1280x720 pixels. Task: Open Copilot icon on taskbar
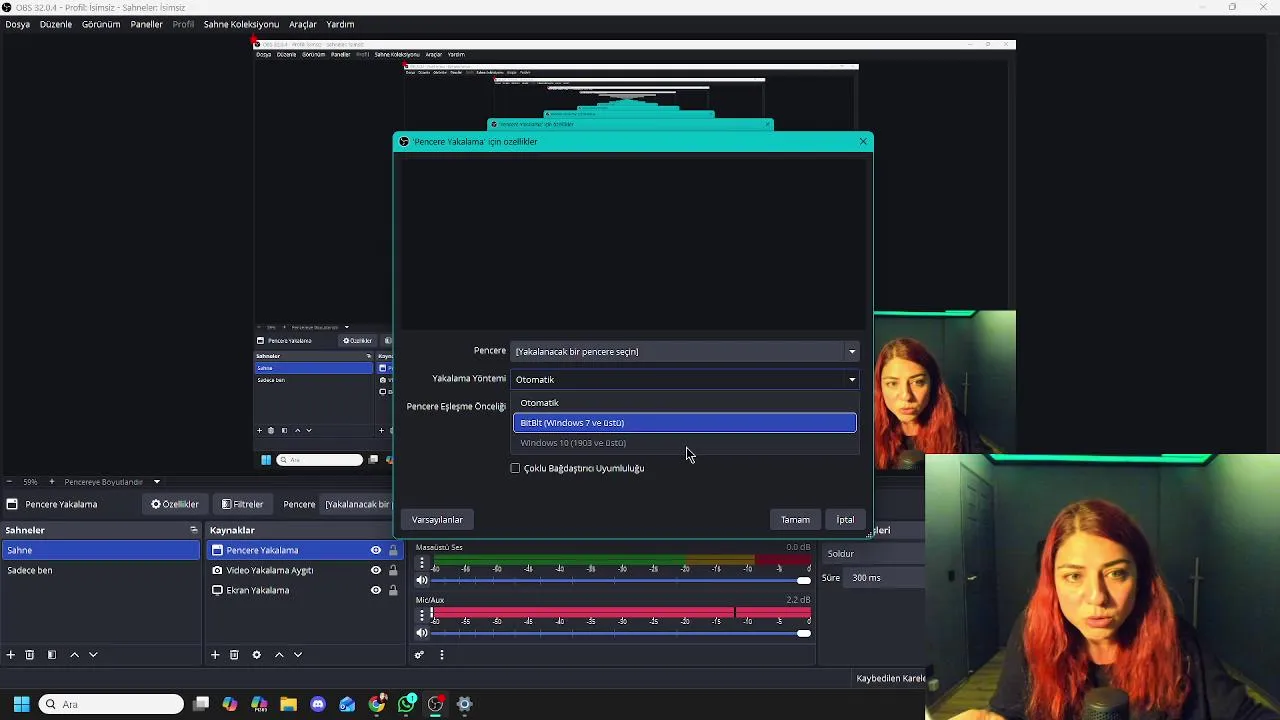tap(230, 704)
